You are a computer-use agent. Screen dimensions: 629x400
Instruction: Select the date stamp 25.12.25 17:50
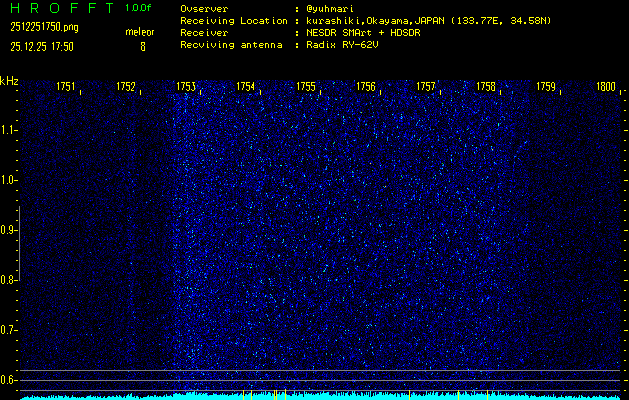tap(42, 47)
